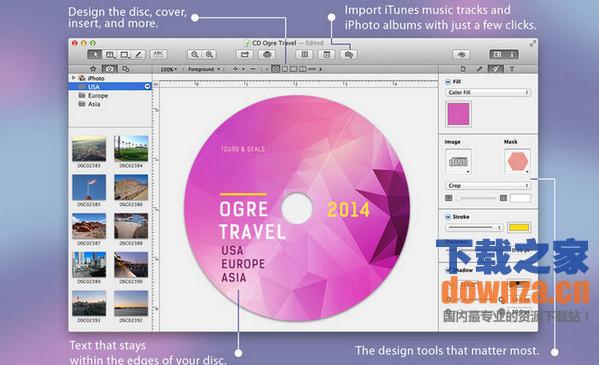Switch to the fill and stroke inspector tab
The image size is (599, 365).
pyautogui.click(x=495, y=69)
